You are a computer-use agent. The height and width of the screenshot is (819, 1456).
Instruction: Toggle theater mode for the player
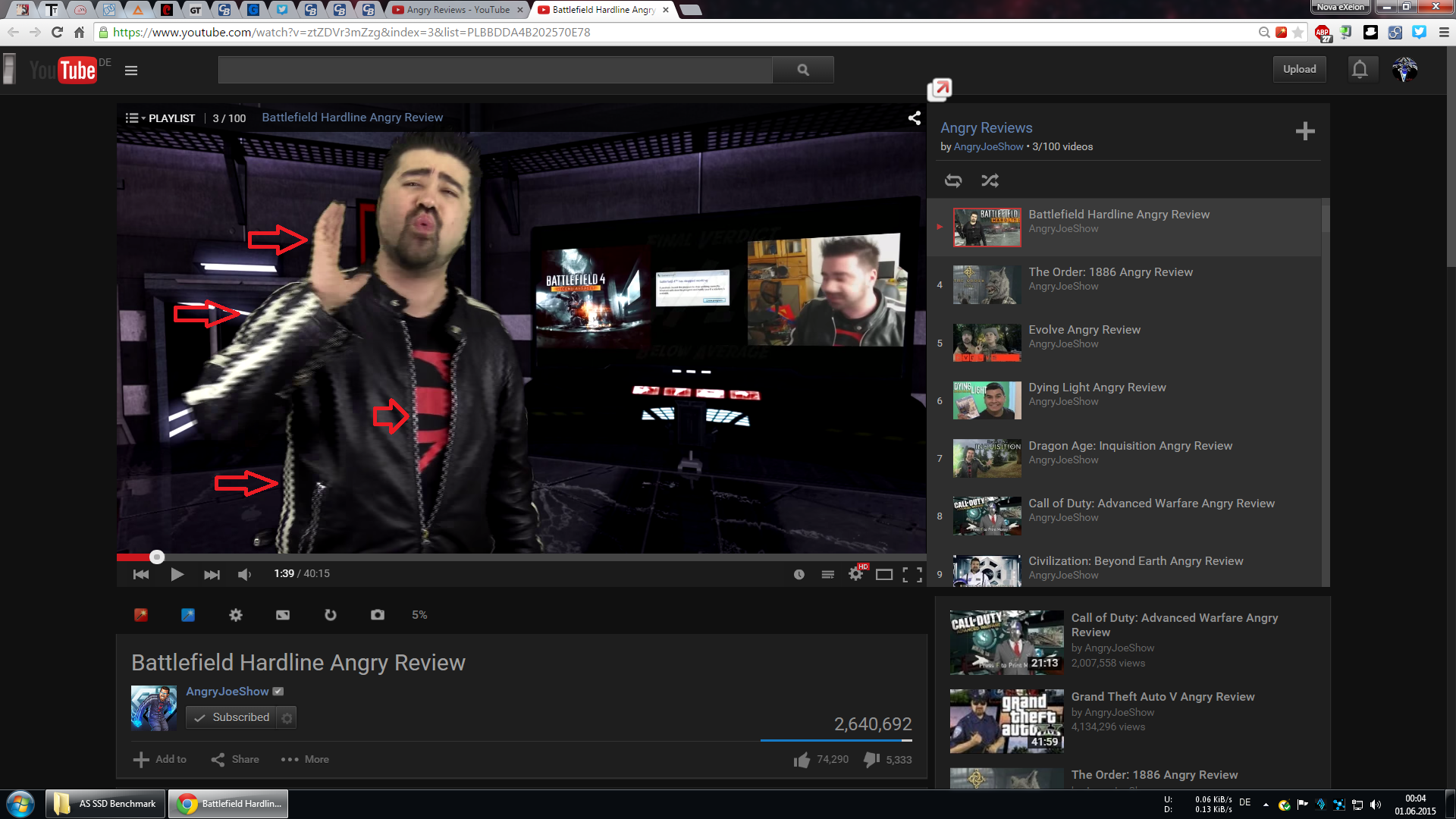point(883,575)
